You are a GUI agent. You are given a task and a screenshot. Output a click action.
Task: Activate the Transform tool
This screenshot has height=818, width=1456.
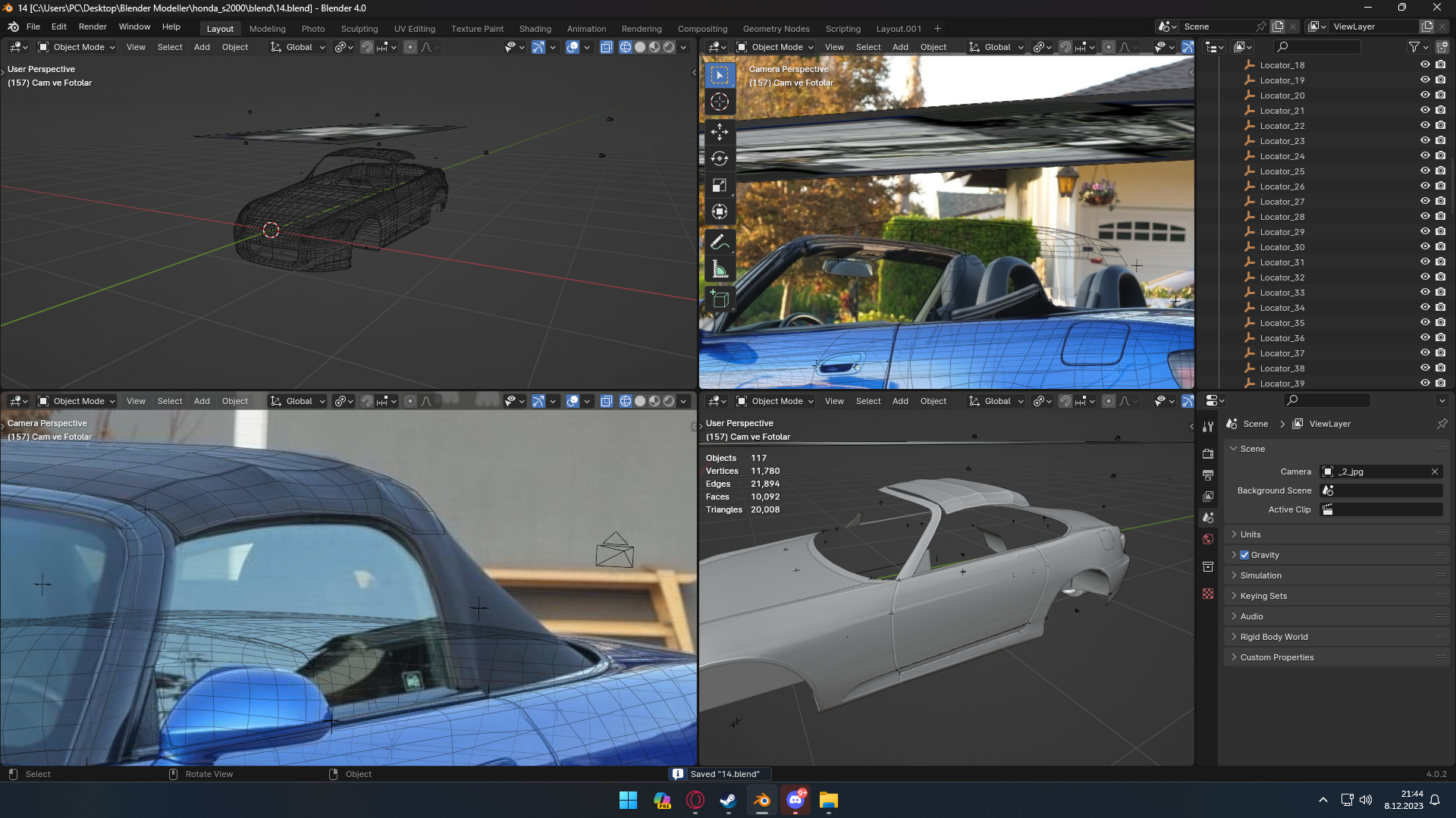point(720,212)
